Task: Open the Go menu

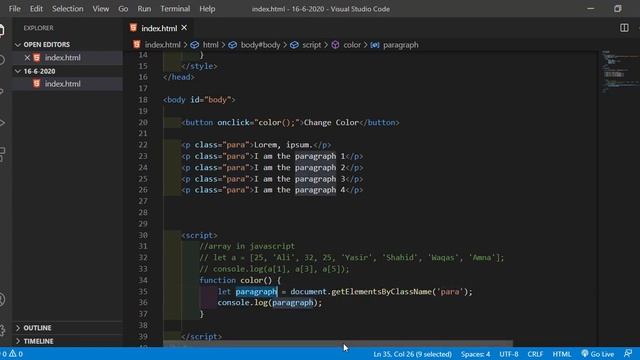Action: [123, 9]
